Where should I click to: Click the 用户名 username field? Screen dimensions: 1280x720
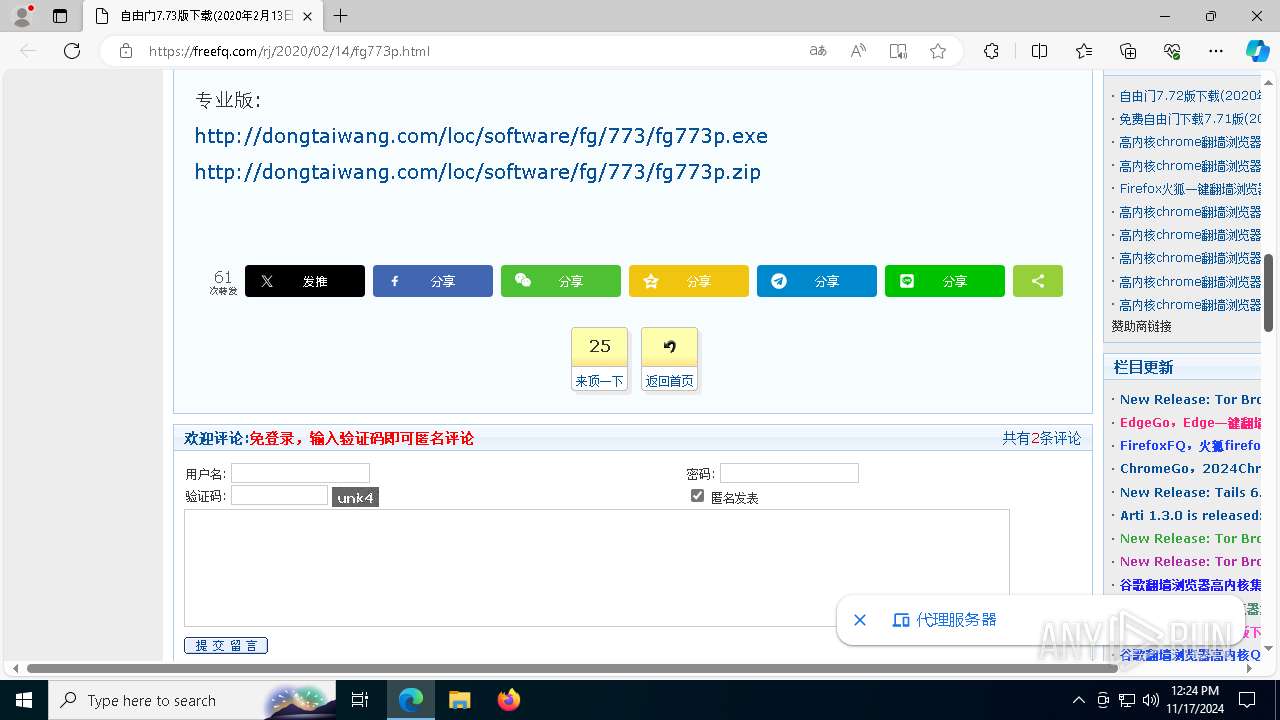coord(300,473)
